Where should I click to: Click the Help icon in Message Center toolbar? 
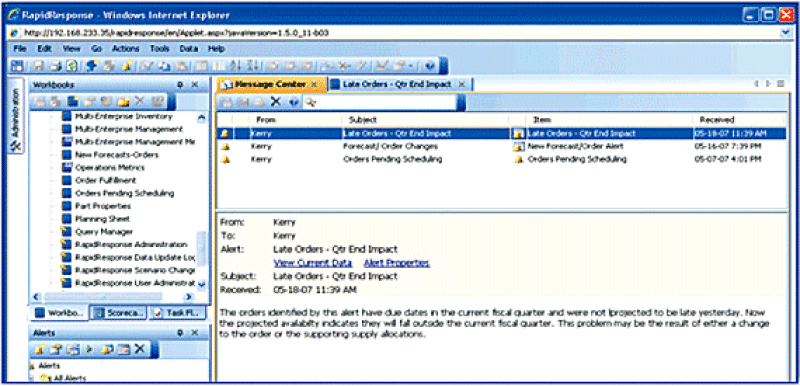[x=294, y=102]
